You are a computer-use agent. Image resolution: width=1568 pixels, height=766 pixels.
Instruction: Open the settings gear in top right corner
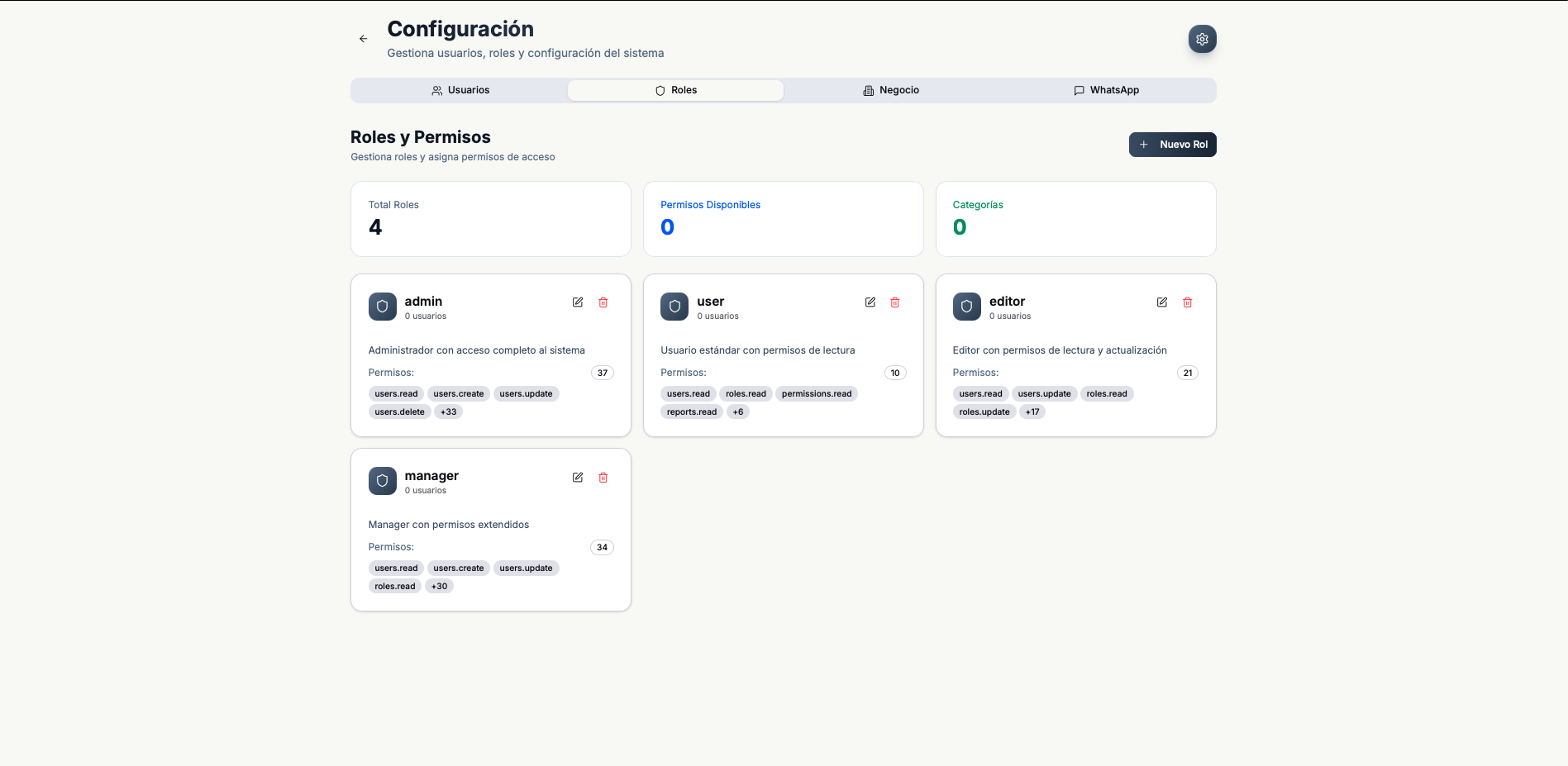[x=1202, y=38]
